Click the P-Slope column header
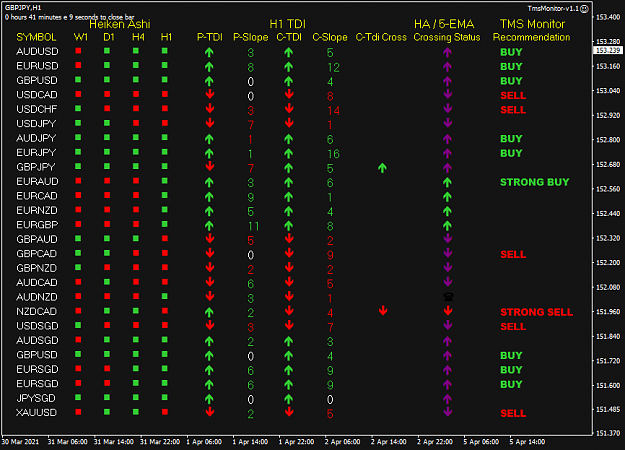 tap(251, 37)
